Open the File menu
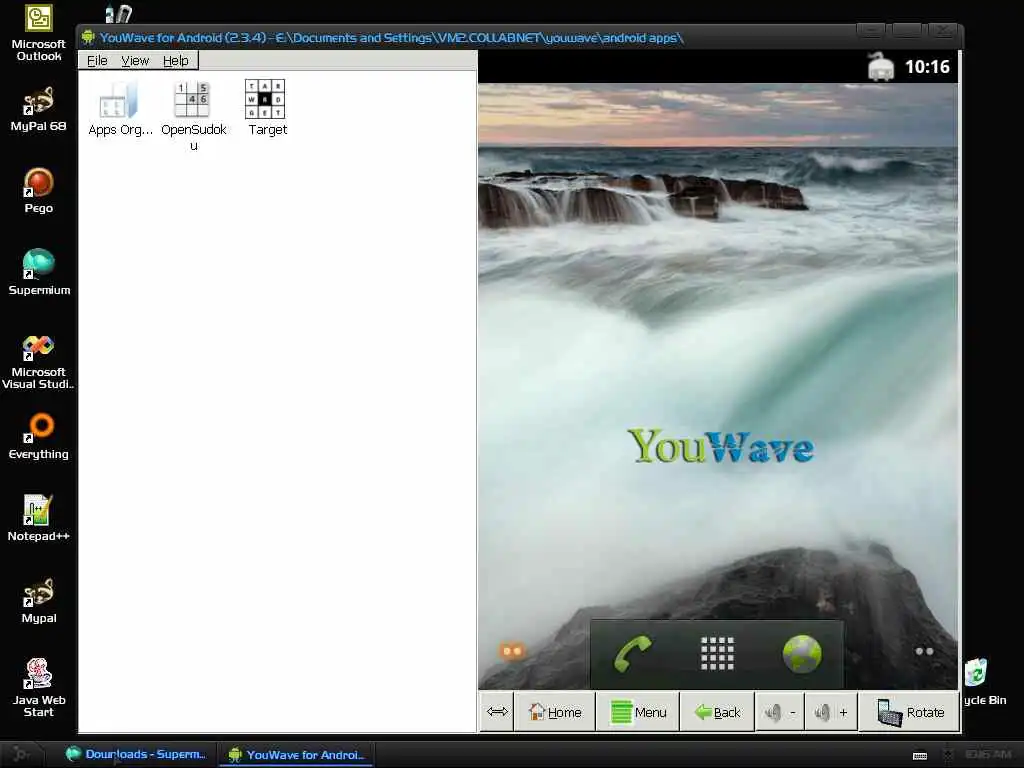The height and width of the screenshot is (768, 1024). (x=97, y=61)
